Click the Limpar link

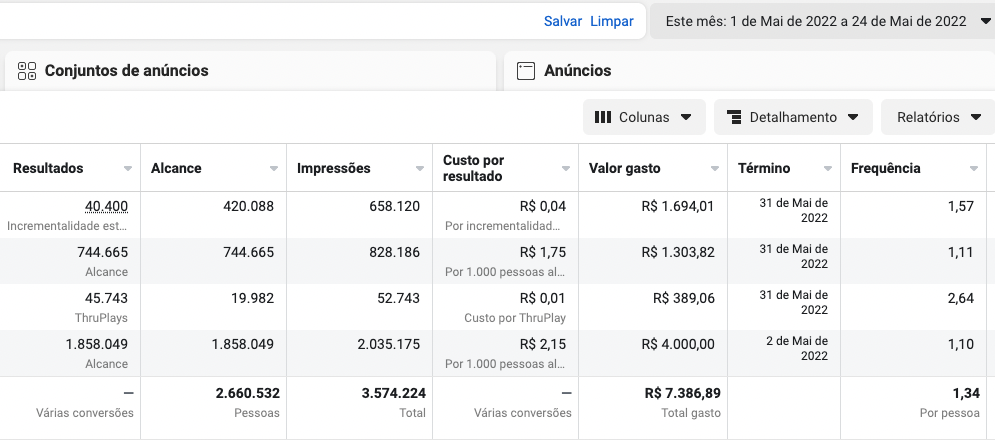(x=612, y=22)
